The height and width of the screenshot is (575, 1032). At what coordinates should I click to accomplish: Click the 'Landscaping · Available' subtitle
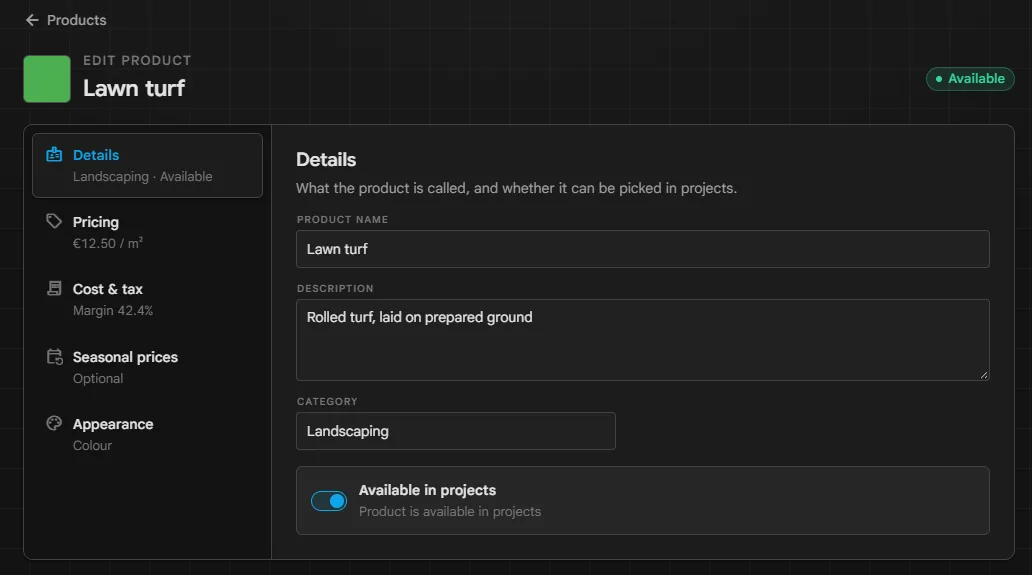[x=143, y=176]
